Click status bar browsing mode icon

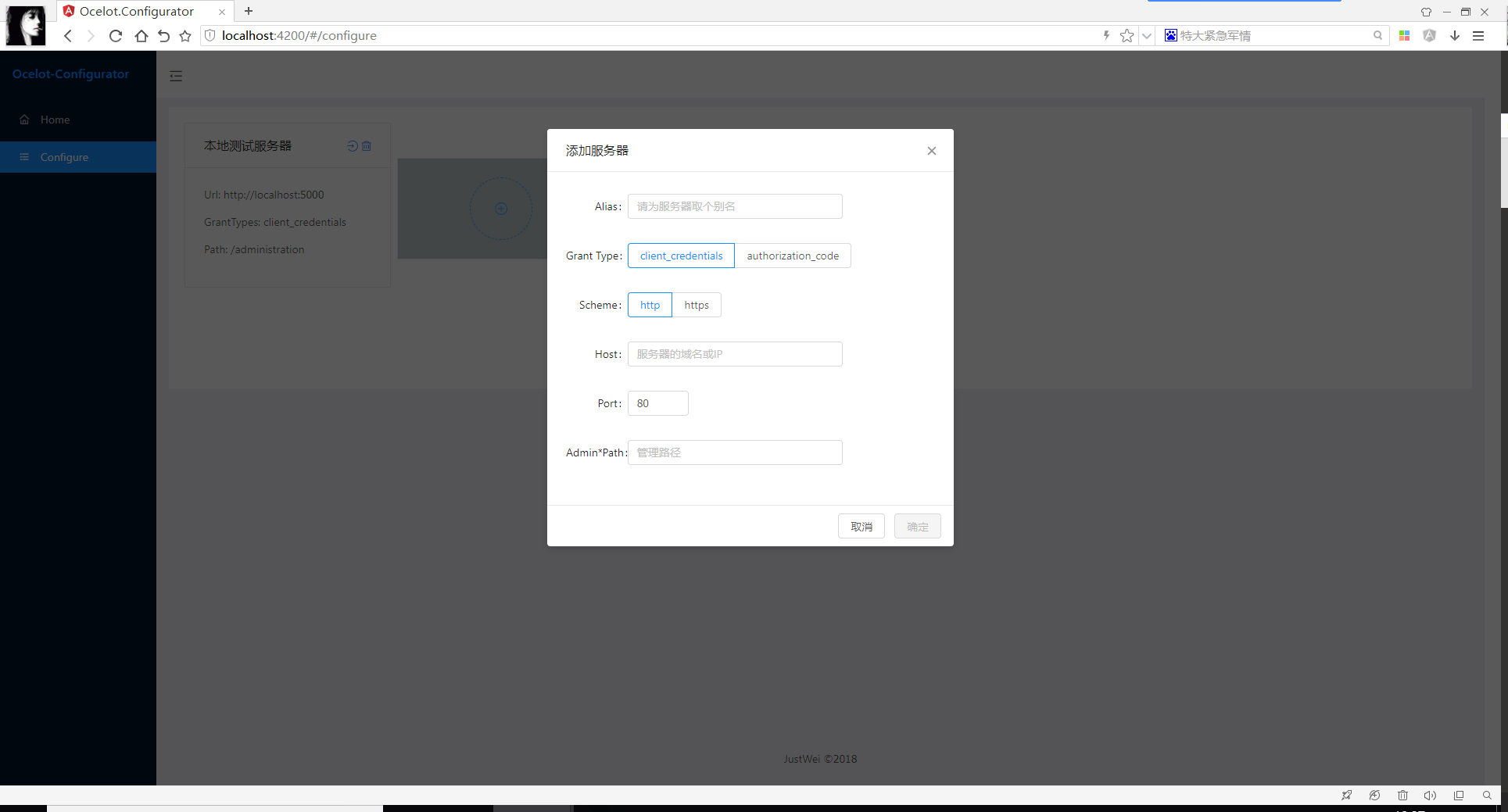click(x=1374, y=796)
